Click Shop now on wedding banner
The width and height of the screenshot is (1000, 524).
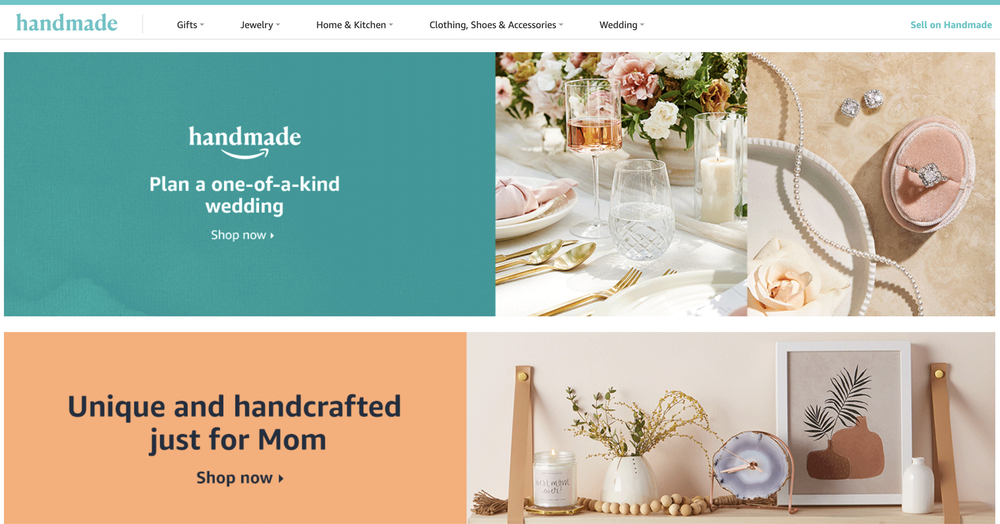(239, 235)
